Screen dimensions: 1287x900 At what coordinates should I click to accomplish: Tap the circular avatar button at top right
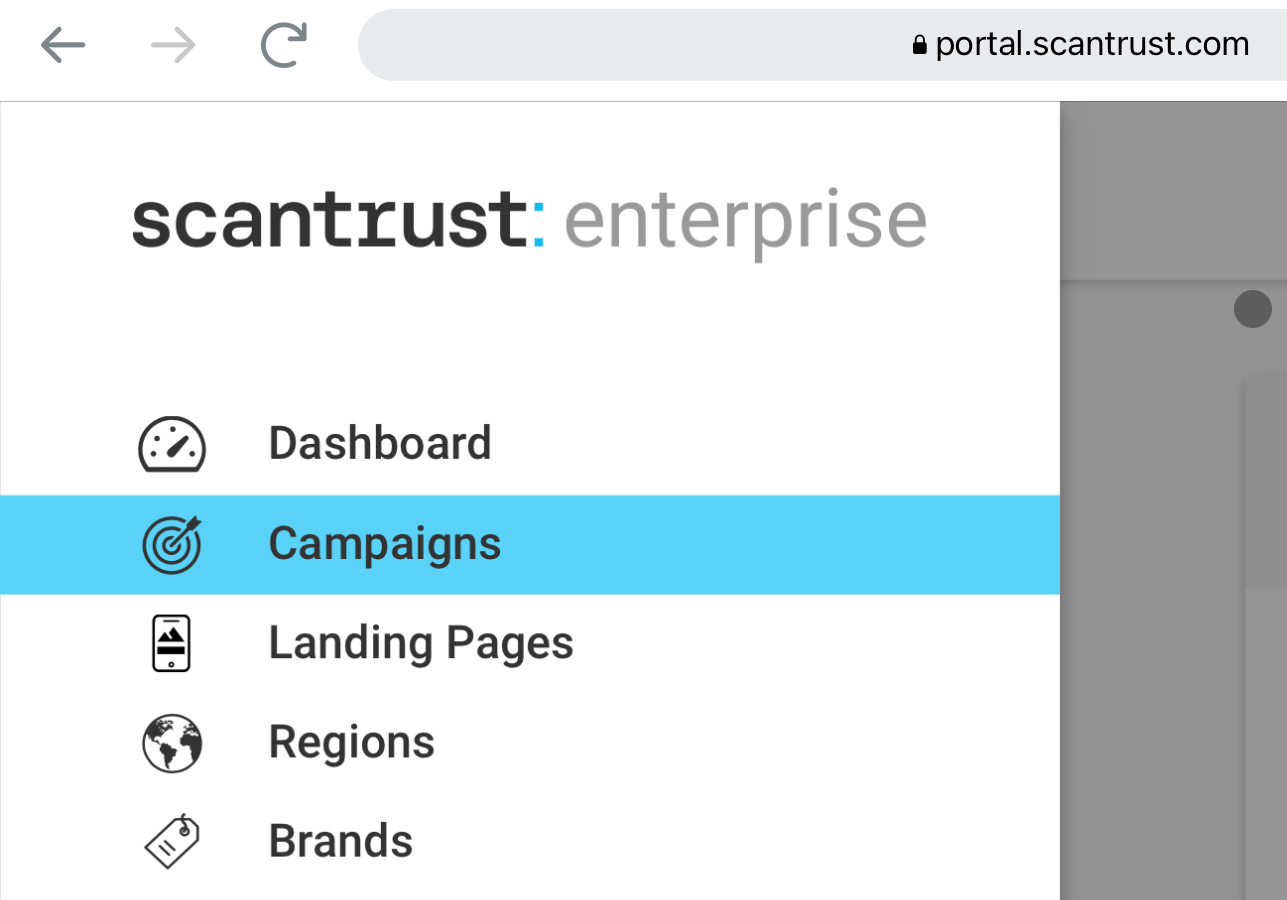(x=1252, y=309)
